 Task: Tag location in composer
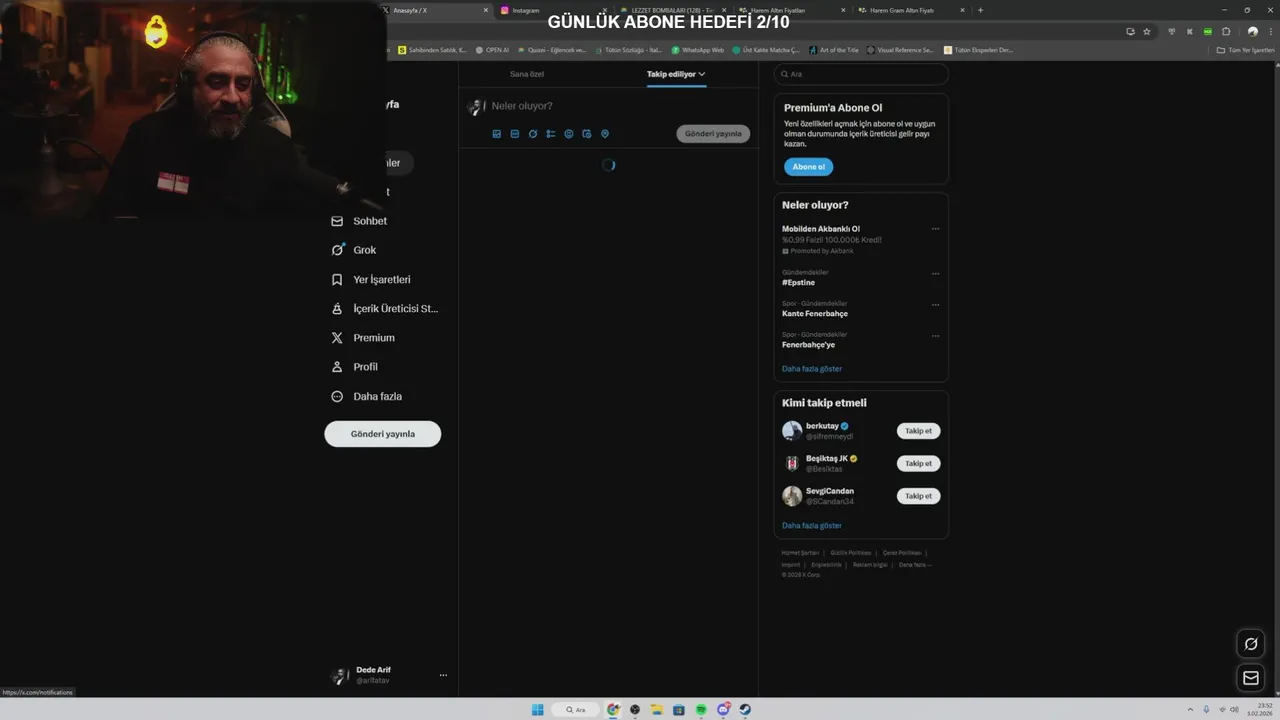[605, 134]
